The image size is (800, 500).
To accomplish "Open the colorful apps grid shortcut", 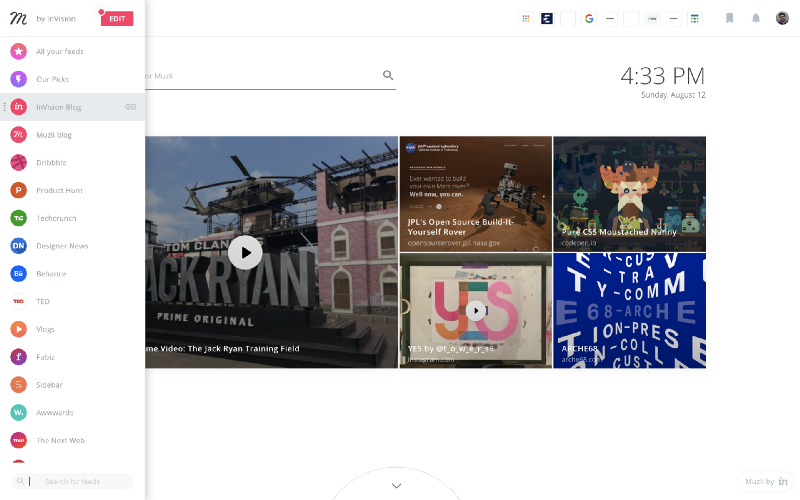I will tap(526, 19).
